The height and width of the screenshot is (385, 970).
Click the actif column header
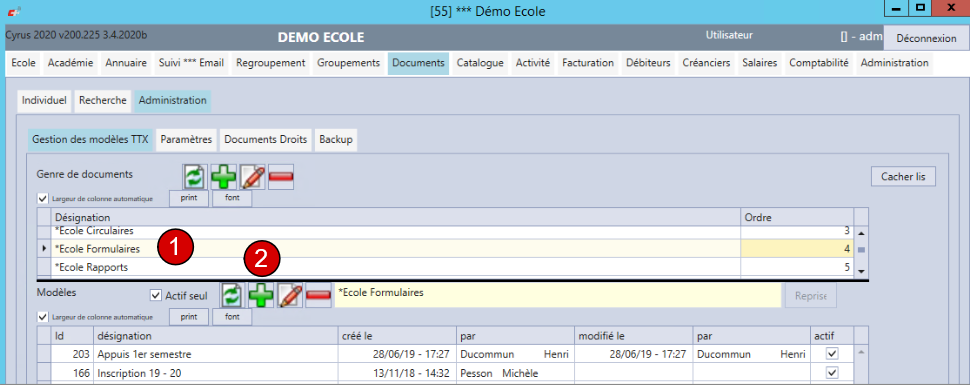[832, 336]
